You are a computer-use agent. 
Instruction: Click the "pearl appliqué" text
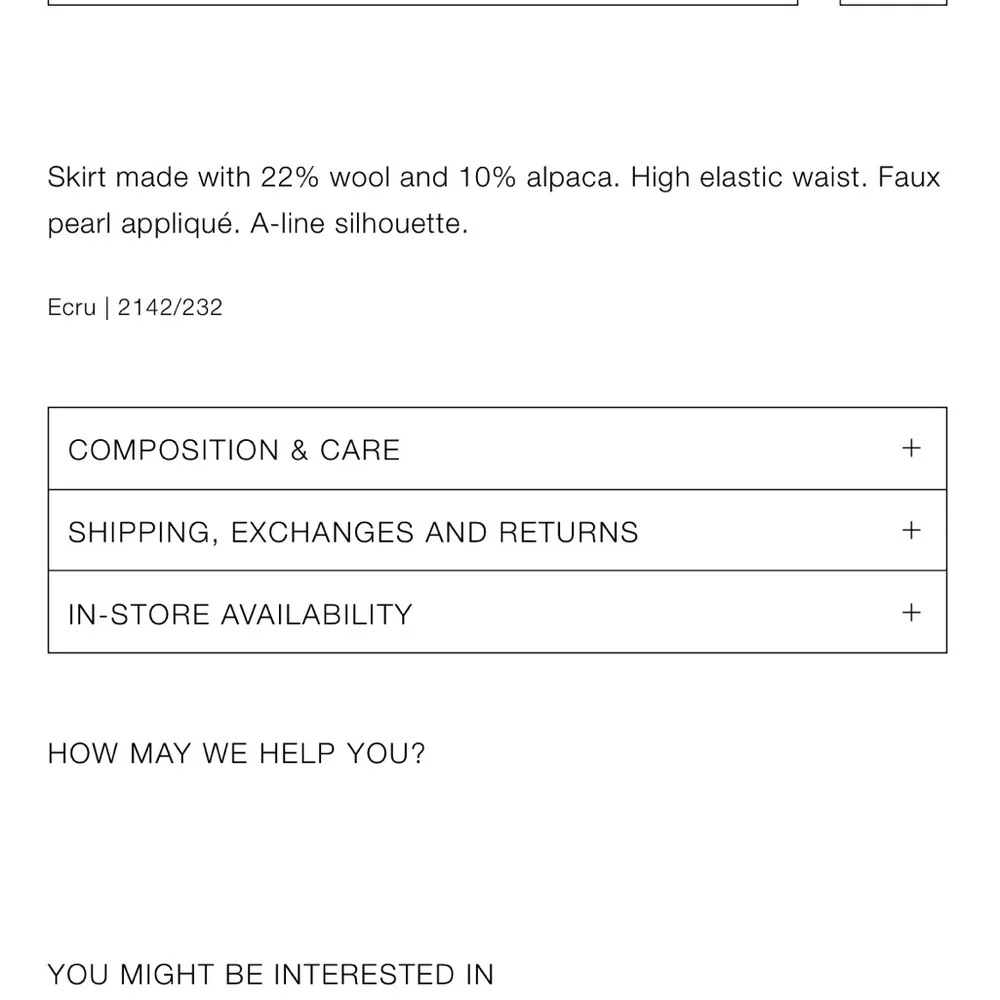pos(143,224)
